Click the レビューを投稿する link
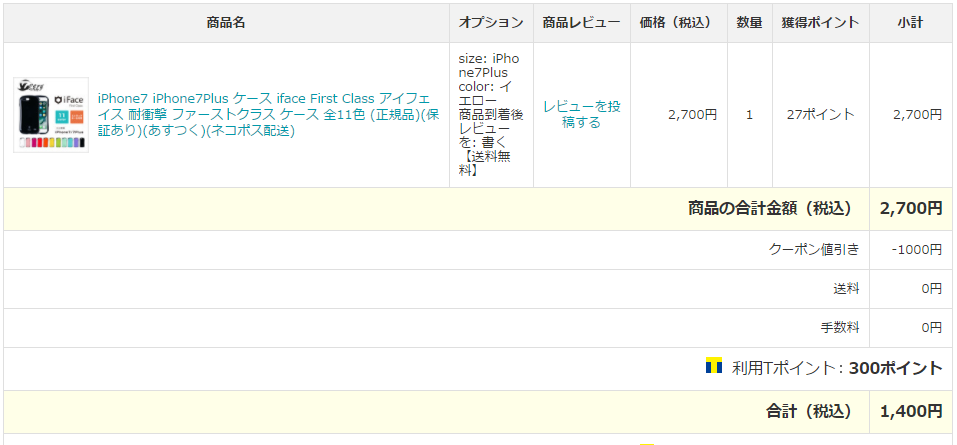The width and height of the screenshot is (957, 445). [582, 115]
